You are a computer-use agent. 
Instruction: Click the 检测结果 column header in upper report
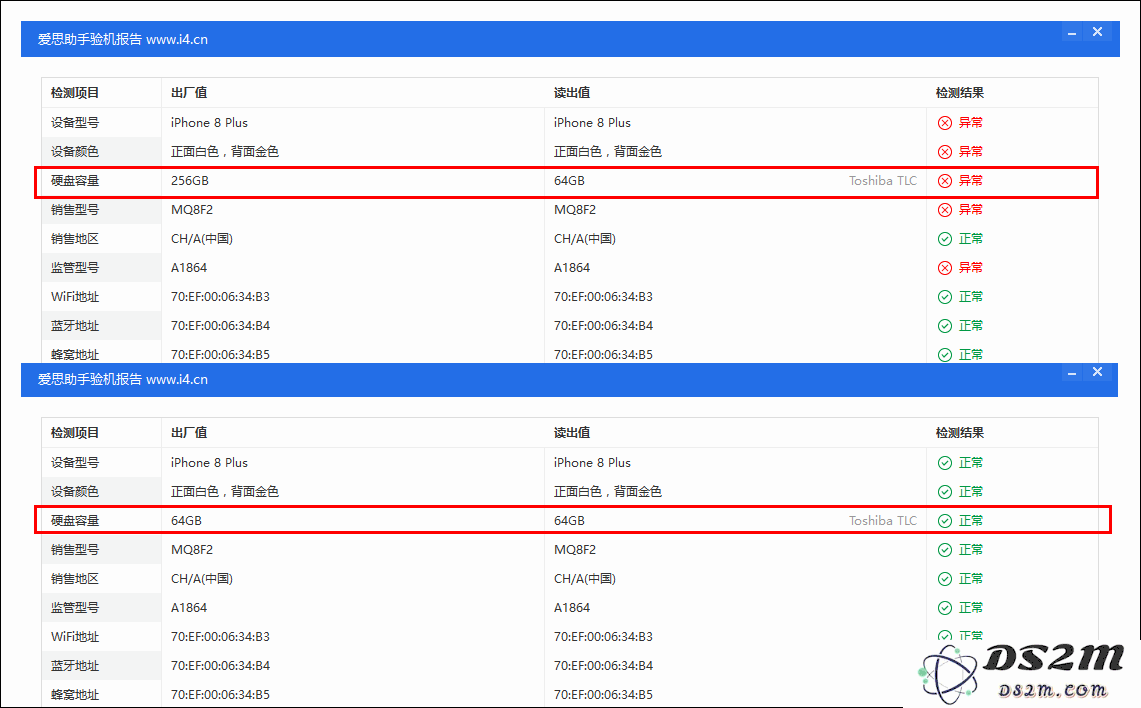coord(960,93)
